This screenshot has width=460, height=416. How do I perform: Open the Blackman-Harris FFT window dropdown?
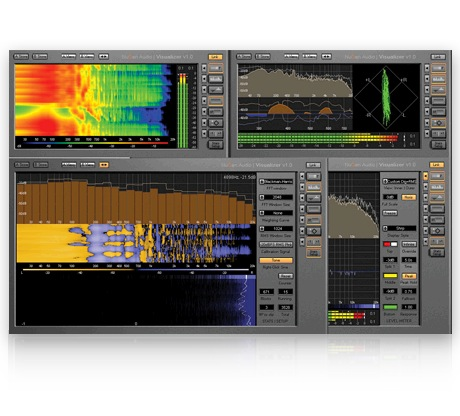pos(276,182)
